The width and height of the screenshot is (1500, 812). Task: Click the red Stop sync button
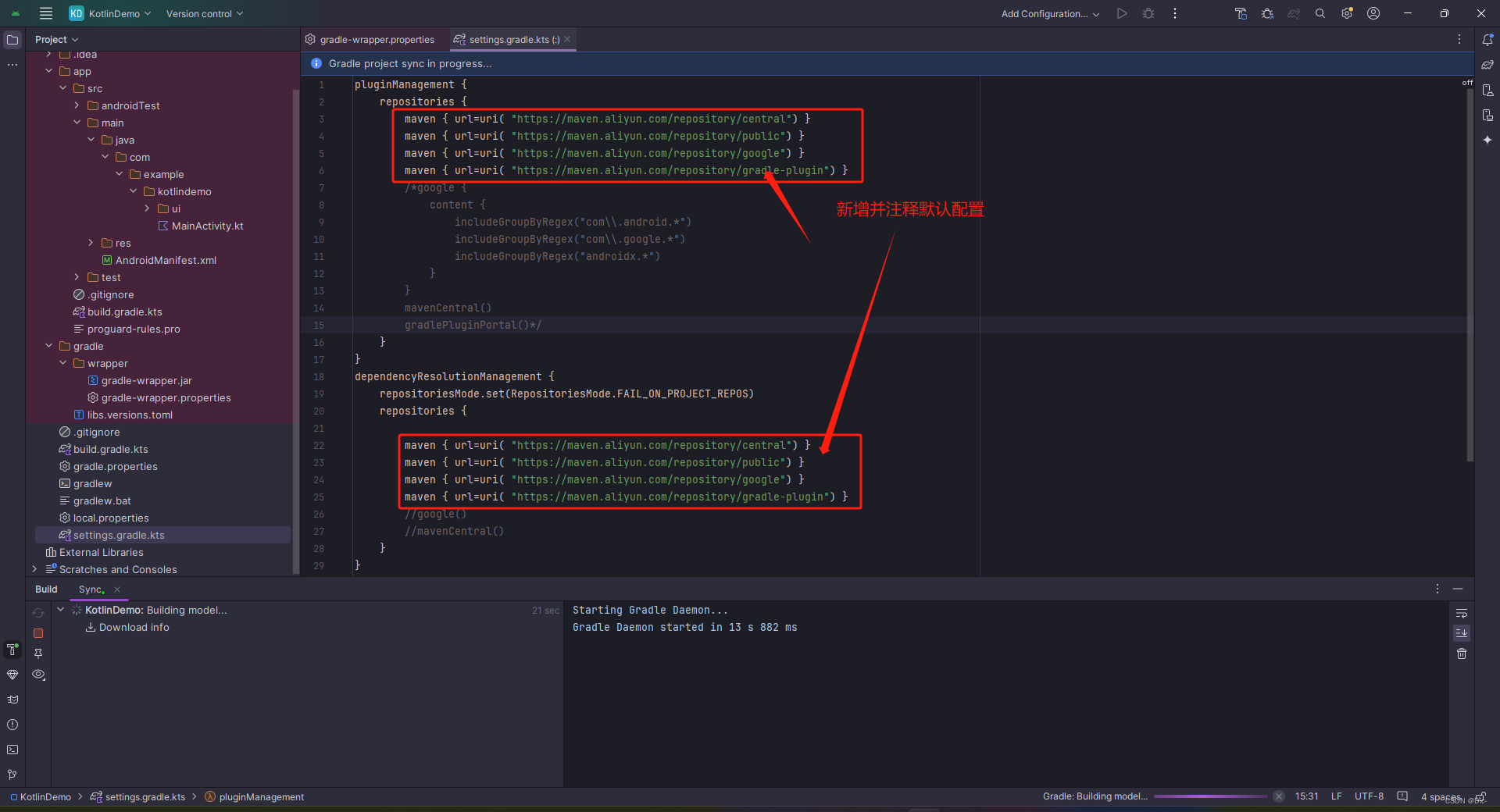(38, 633)
